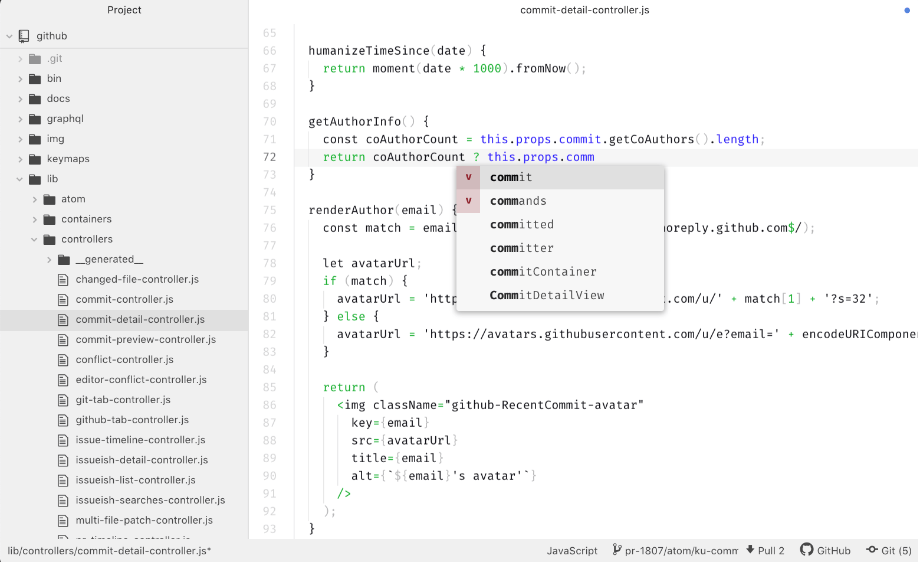Collapse the lib folder
Screen dimensions: 918x562
pyautogui.click(x=20, y=179)
